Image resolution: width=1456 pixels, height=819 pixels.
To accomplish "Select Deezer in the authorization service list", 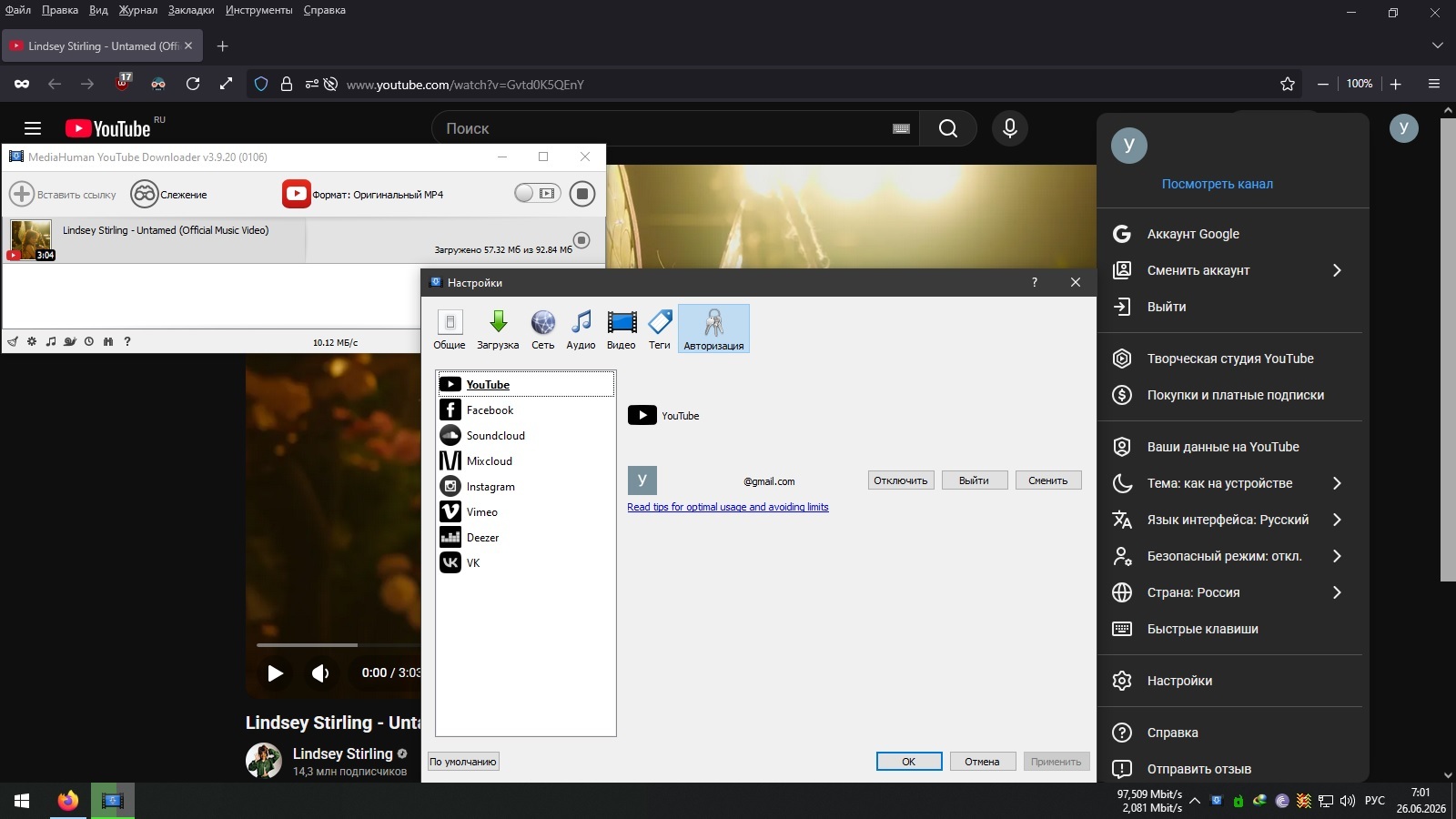I will 526,538.
